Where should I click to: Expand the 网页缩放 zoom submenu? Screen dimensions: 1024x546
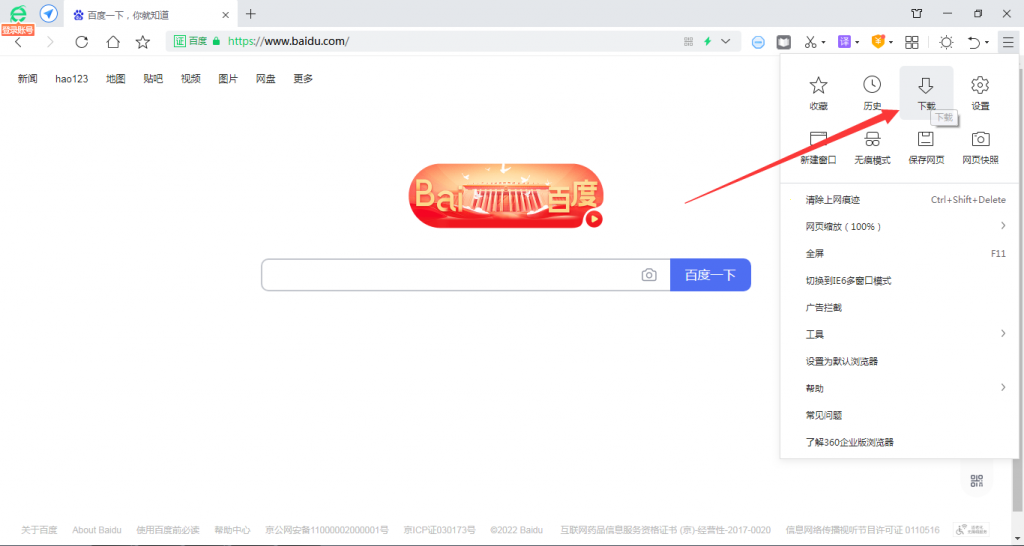coord(1002,226)
